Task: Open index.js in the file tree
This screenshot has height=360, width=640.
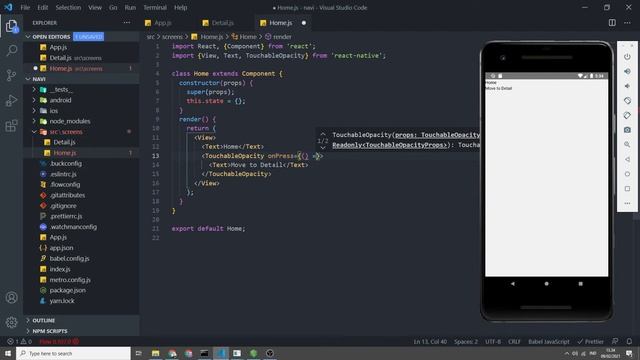Action: [60, 269]
